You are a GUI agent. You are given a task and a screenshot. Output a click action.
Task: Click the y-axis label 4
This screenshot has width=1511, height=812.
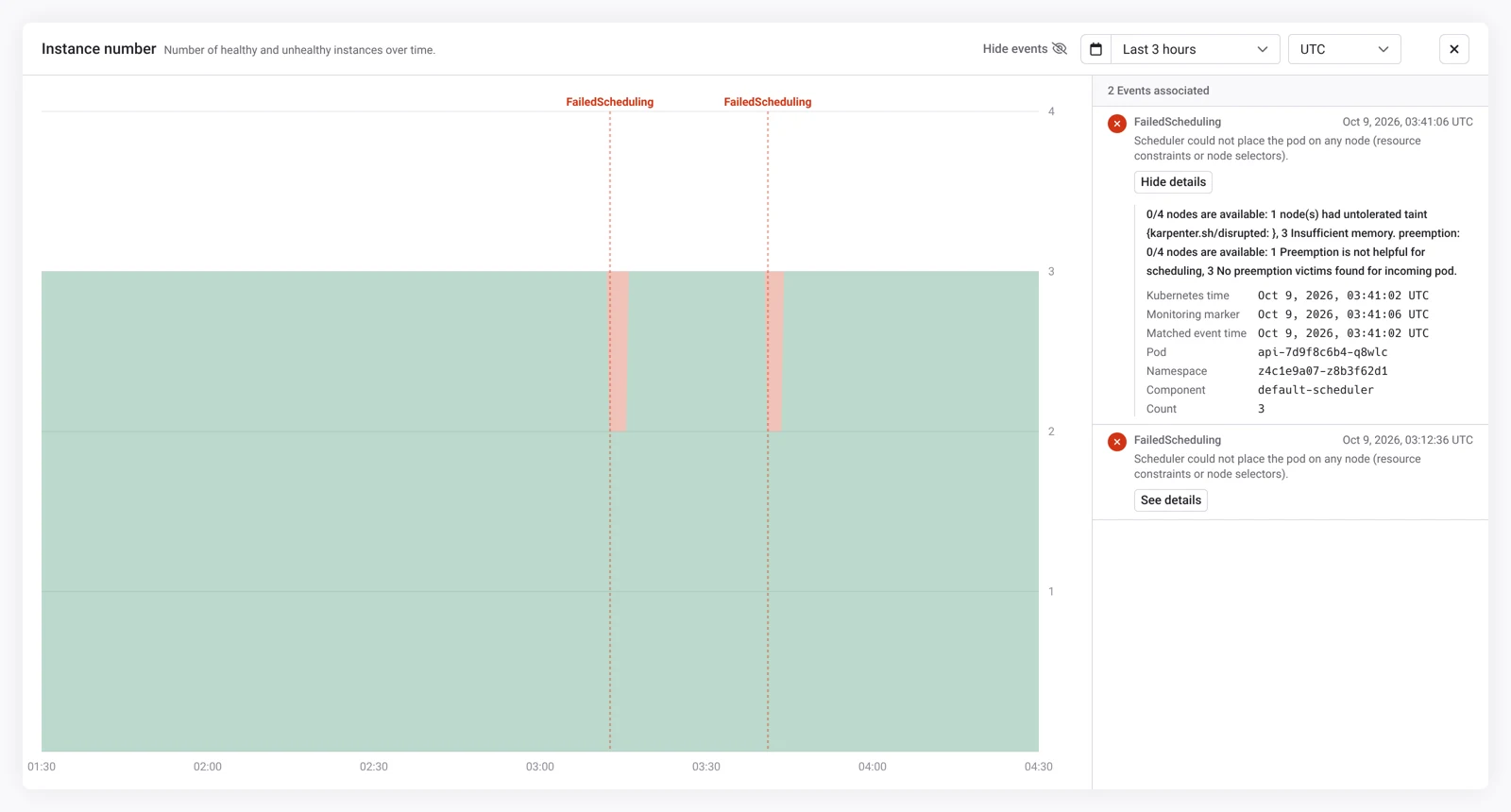[x=1051, y=111]
